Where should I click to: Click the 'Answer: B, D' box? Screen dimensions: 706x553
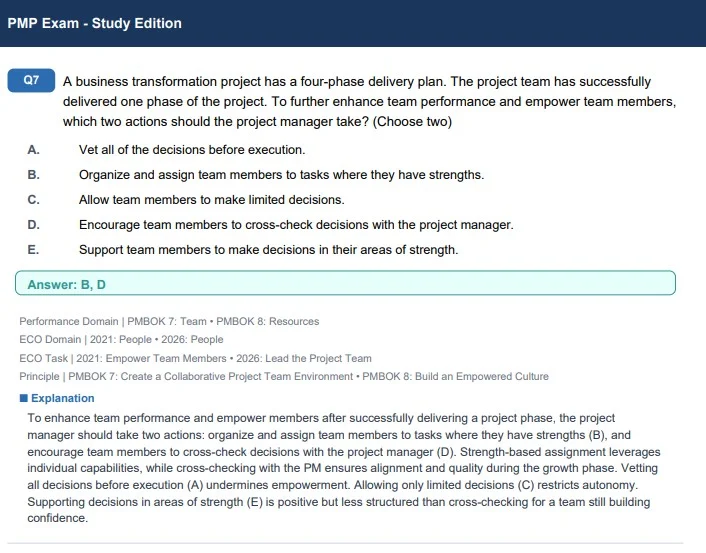click(345, 283)
